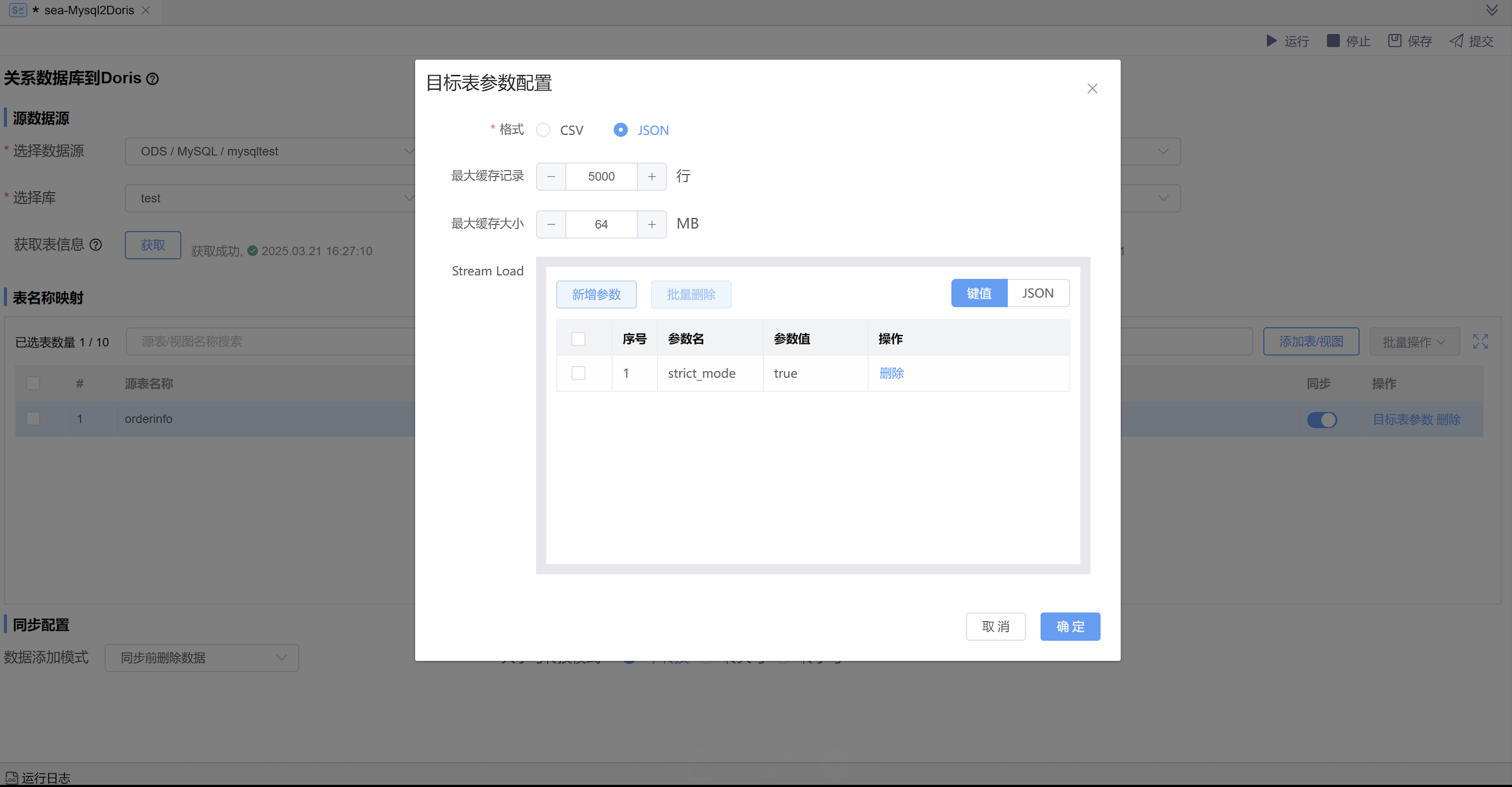Toggle select-all checkbox in parameter table header

(578, 339)
